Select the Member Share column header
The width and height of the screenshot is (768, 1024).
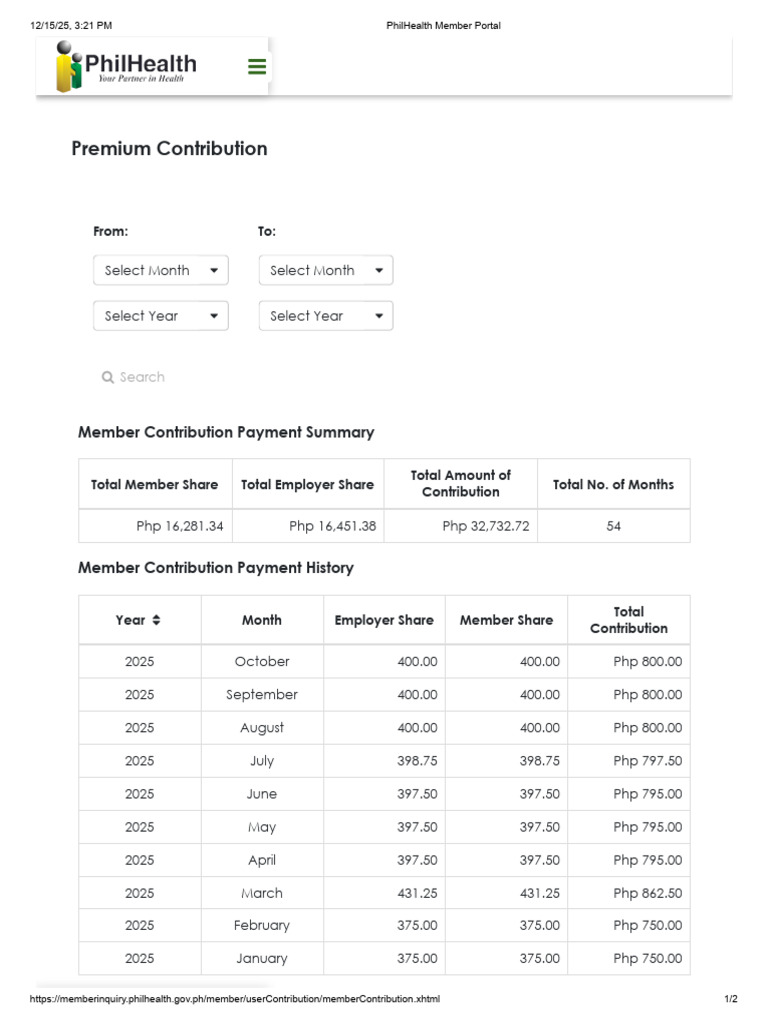(x=506, y=620)
